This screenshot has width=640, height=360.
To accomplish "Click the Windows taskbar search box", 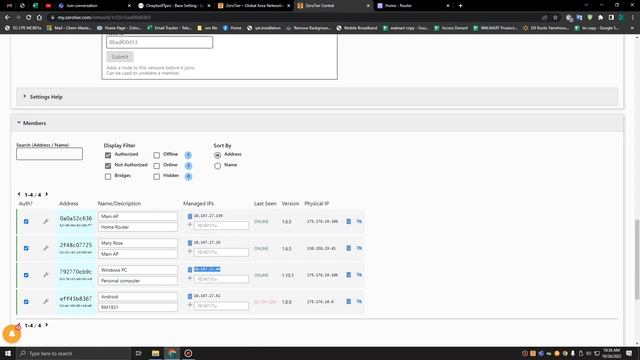I will coord(73,353).
